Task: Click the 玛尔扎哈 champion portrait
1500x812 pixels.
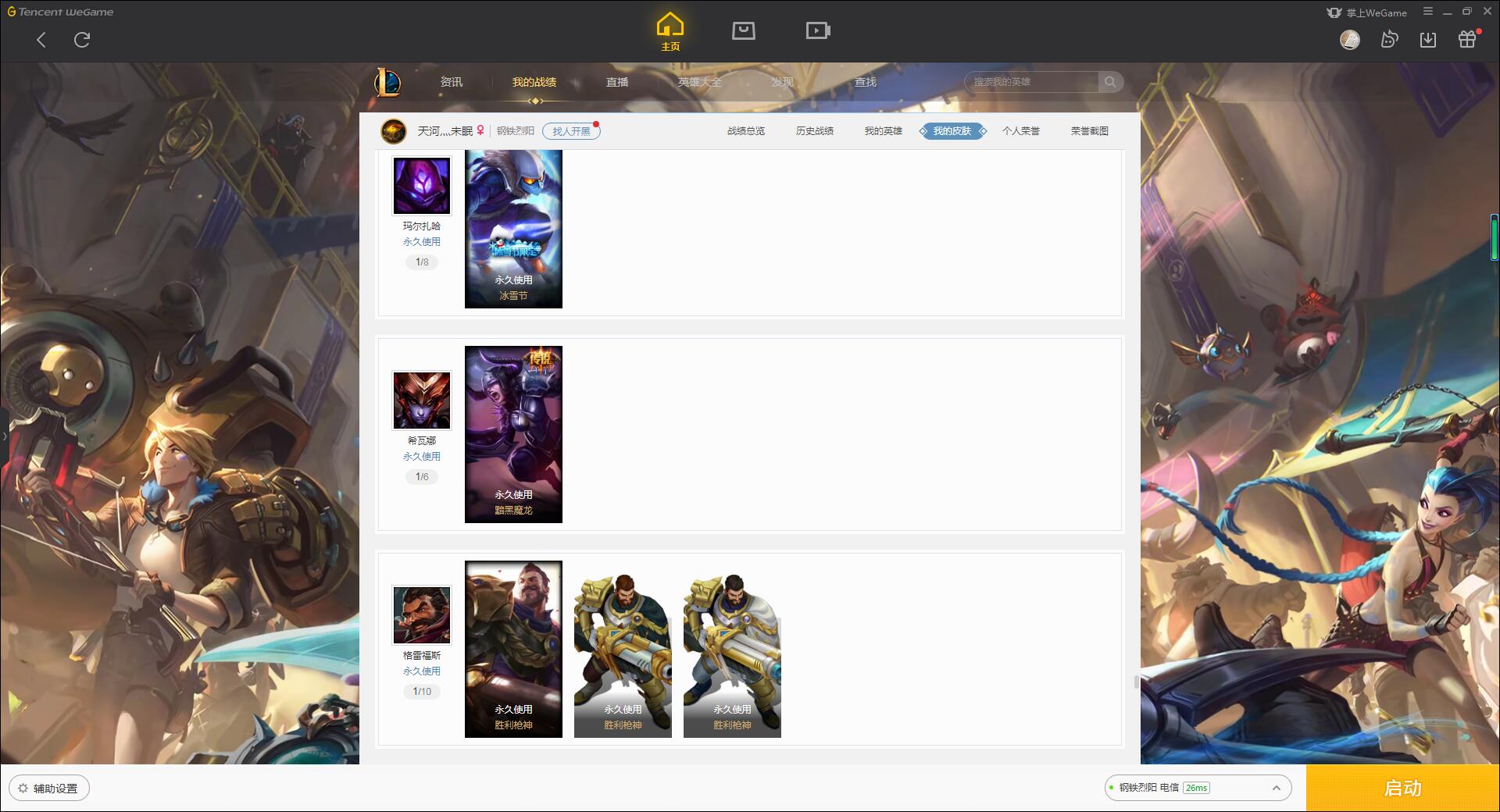Action: tap(422, 186)
